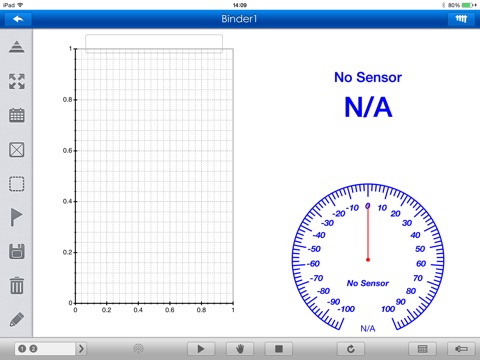The height and width of the screenshot is (360, 480).
Task: Open the sensors icon in the title bar
Action: 461,19
